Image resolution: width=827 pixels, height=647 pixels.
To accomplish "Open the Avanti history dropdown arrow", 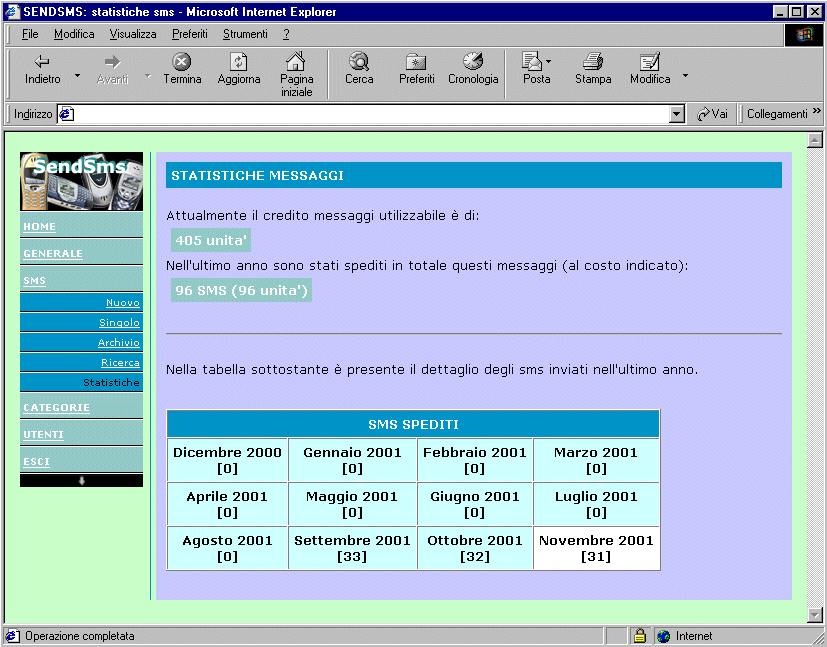I will [x=148, y=76].
